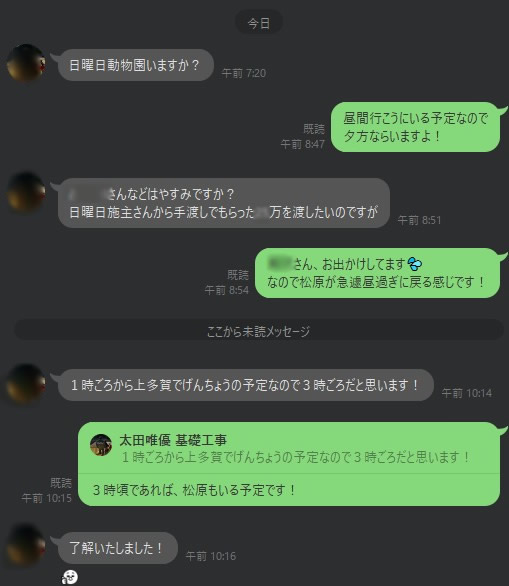Image resolution: width=509 pixels, height=586 pixels.
Task: Click quoted preview text inside green reply bubble
Action: pos(296,457)
